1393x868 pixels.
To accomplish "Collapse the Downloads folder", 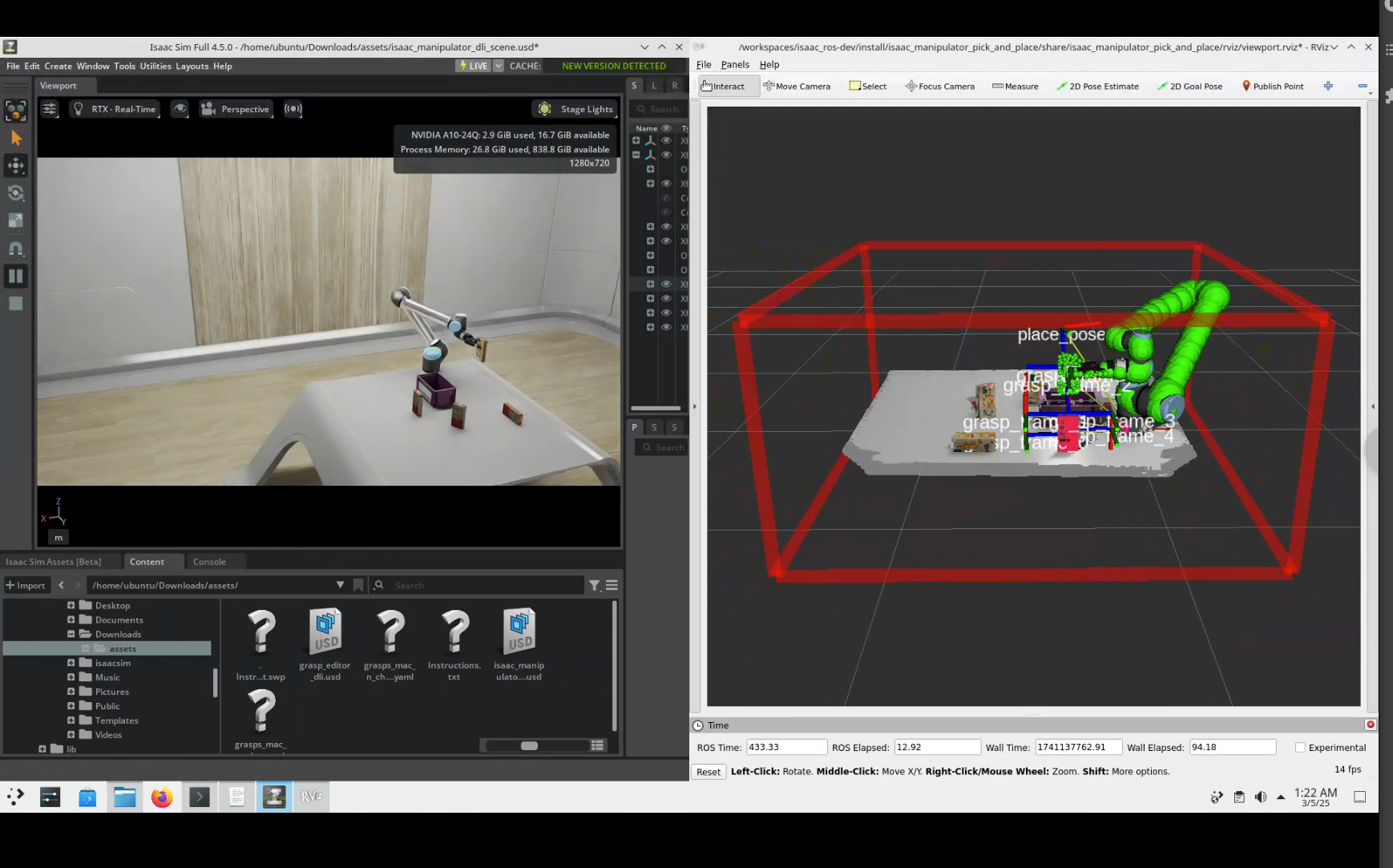I will 71,634.
